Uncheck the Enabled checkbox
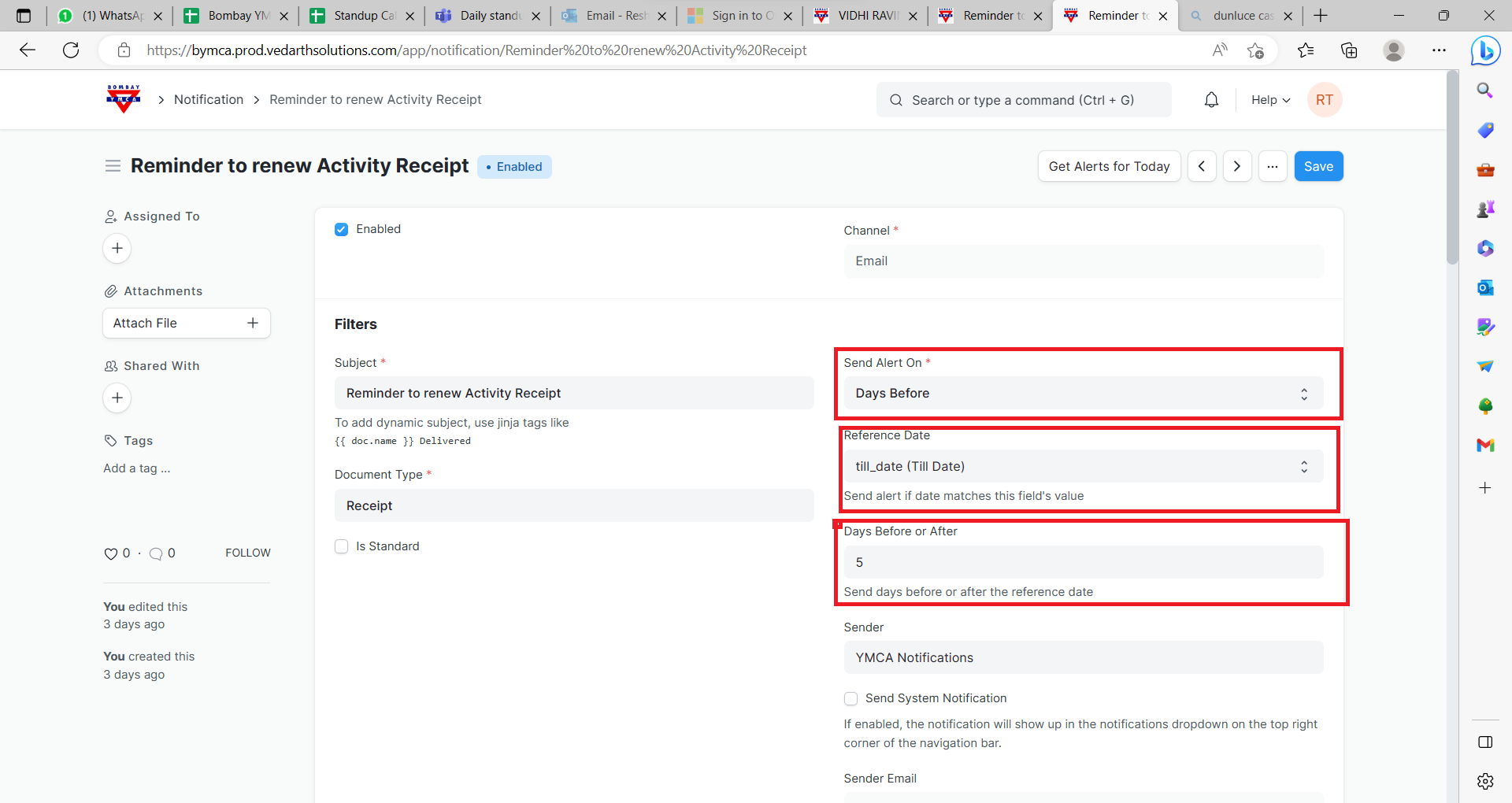The height and width of the screenshot is (803, 1512). click(x=342, y=230)
